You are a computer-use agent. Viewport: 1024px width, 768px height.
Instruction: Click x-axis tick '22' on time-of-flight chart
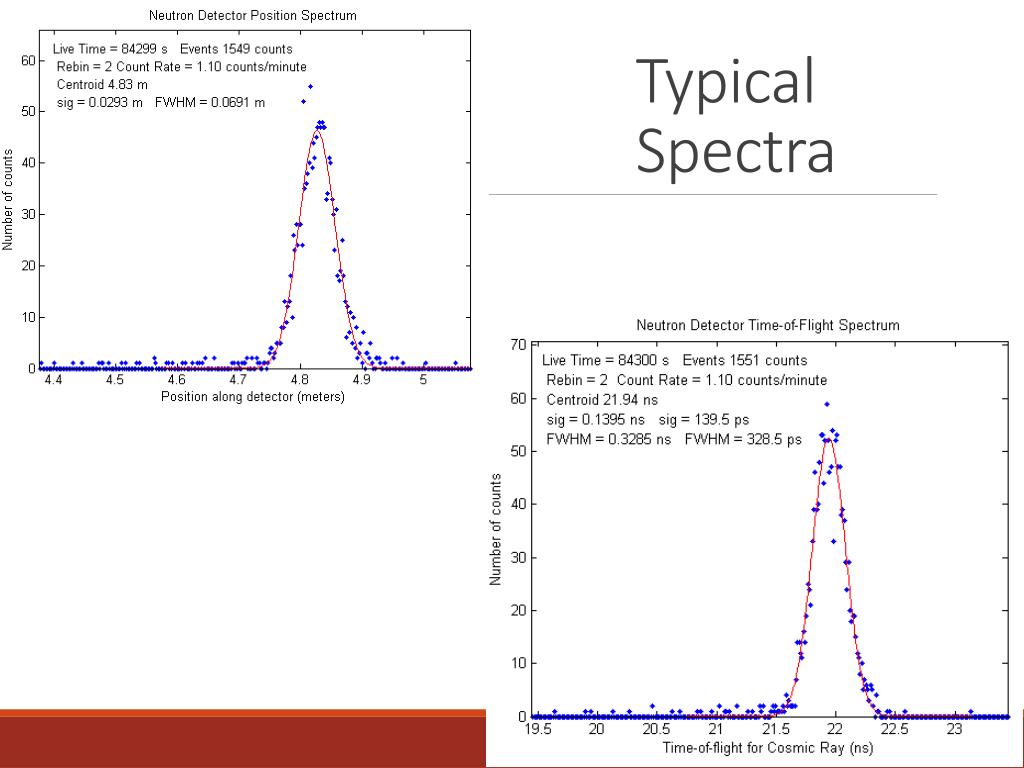(x=835, y=729)
